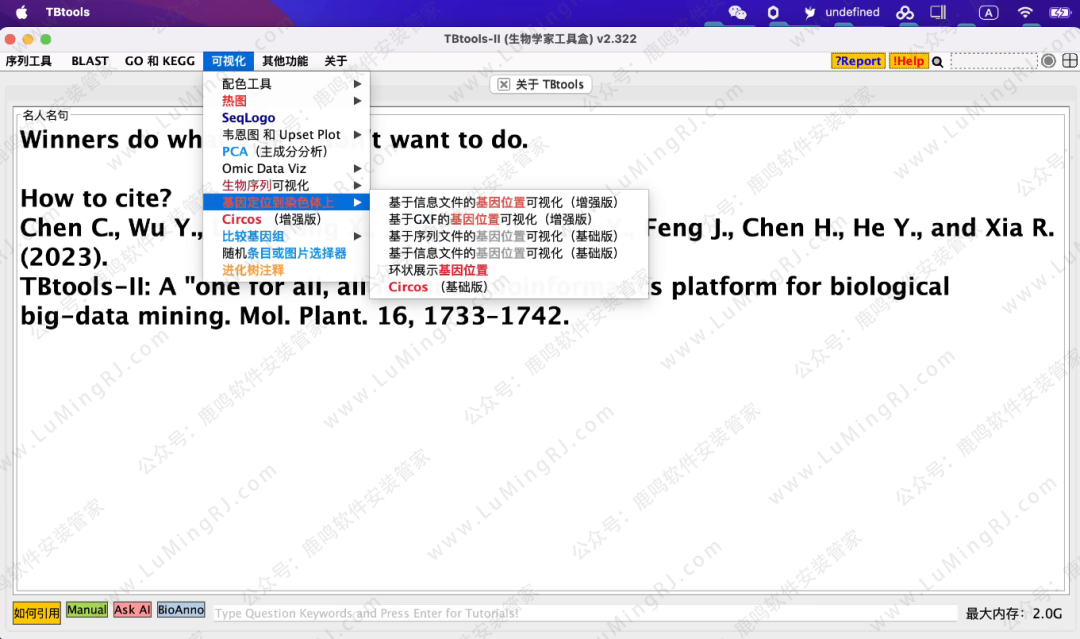This screenshot has height=639, width=1080.
Task: Click the tutorial keyword search field
Action: 584,613
